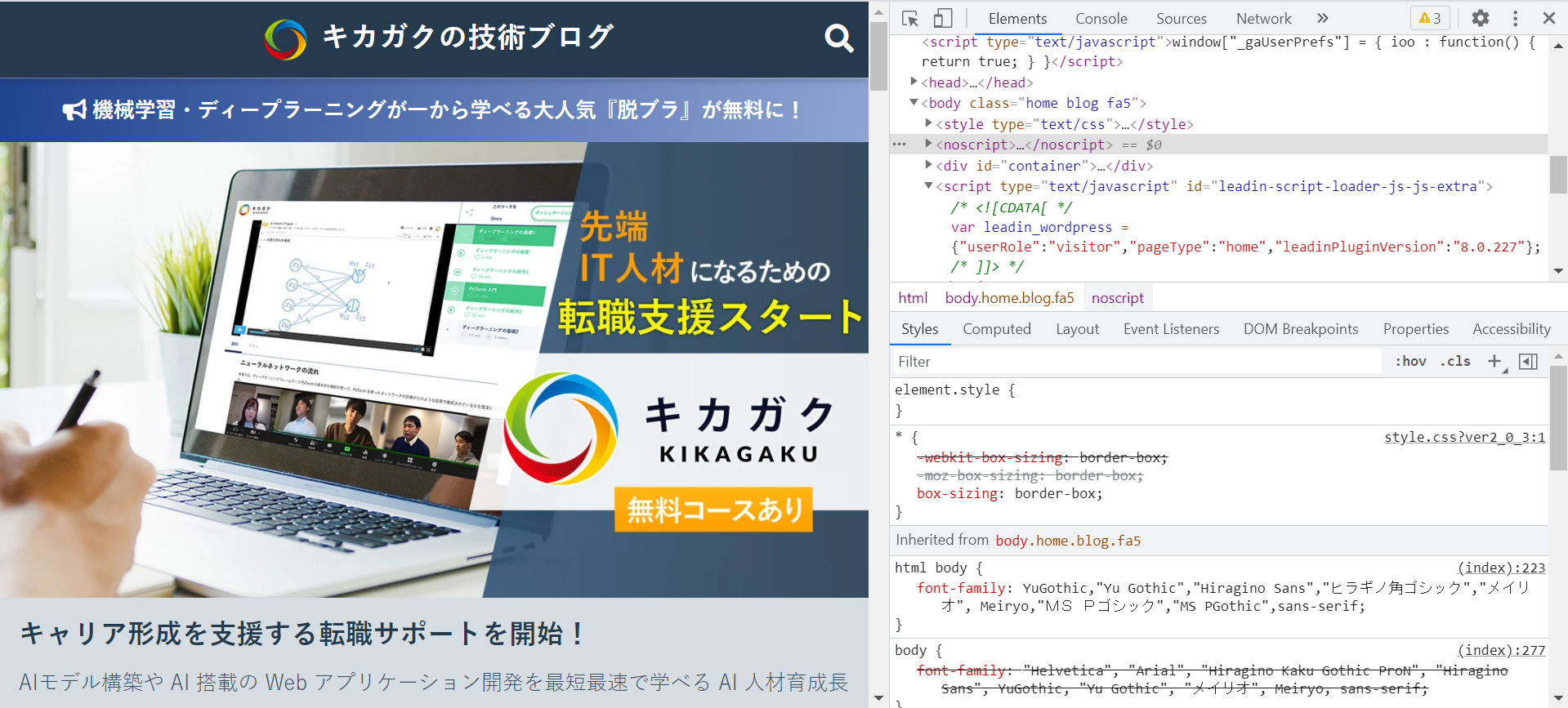The image size is (1568, 708).
Task: Open the Accessibility sub-tab
Action: tap(1512, 329)
